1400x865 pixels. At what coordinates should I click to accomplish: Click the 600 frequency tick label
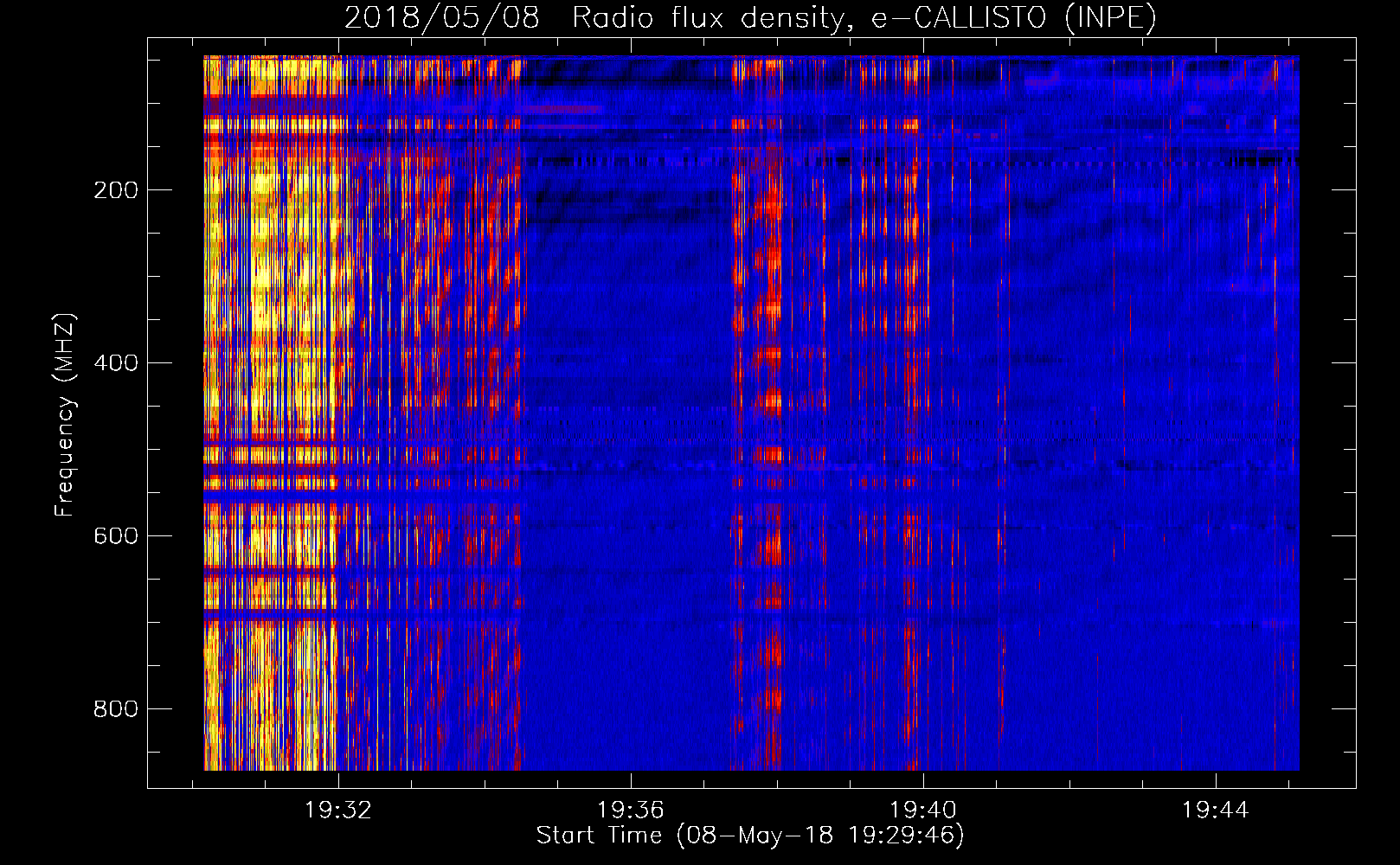pyautogui.click(x=116, y=535)
